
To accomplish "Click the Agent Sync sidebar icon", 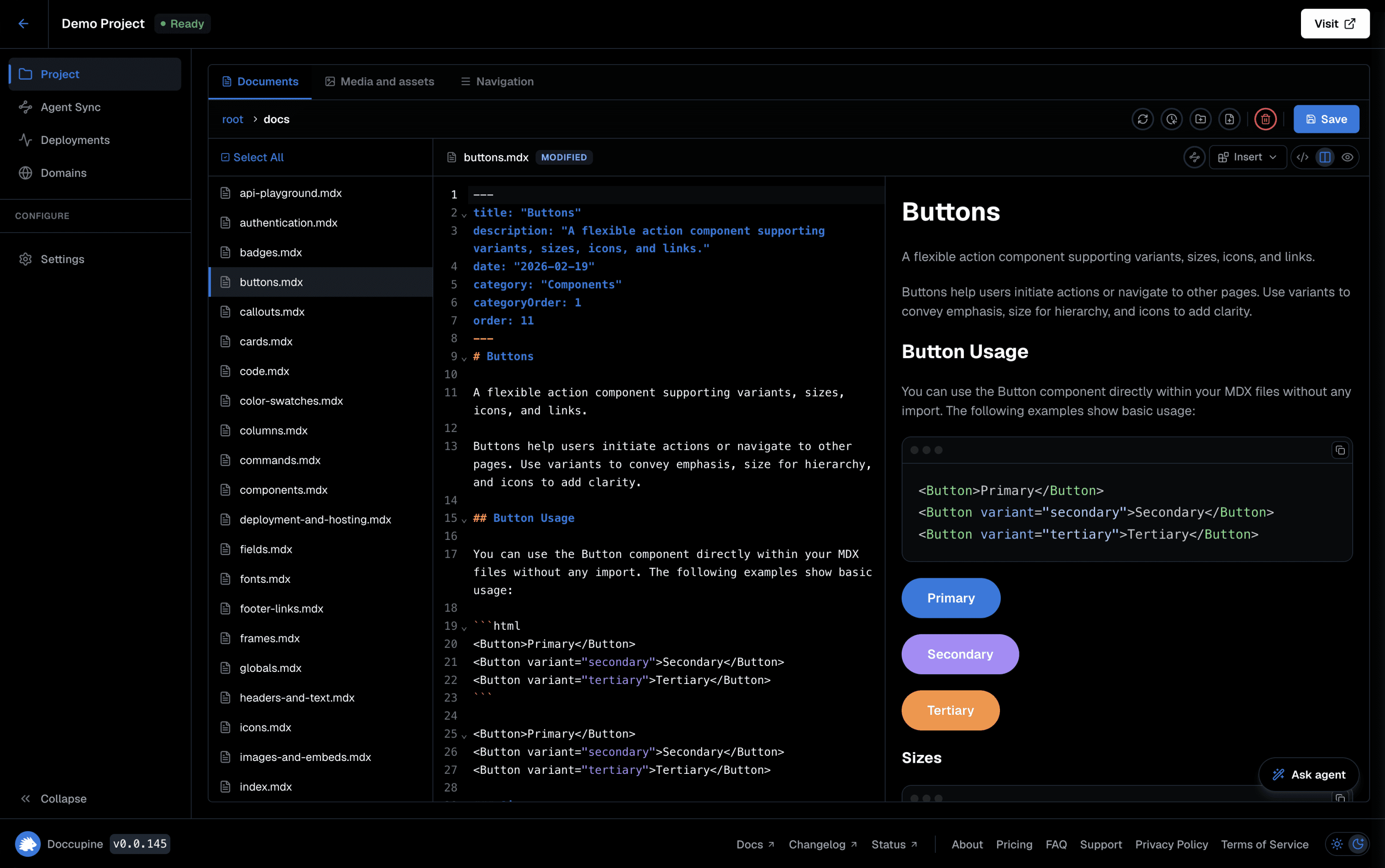I will tap(25, 107).
